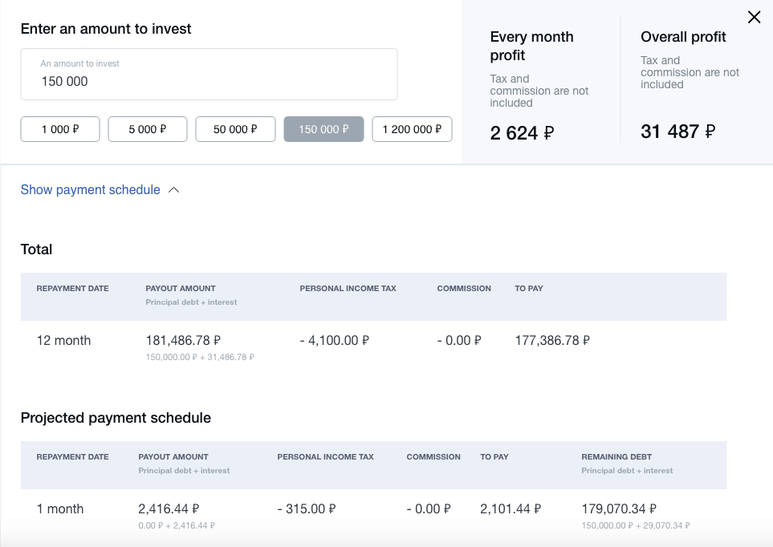Collapse the payment schedule chevron arrow
Screen dimensions: 773x547
click(174, 190)
